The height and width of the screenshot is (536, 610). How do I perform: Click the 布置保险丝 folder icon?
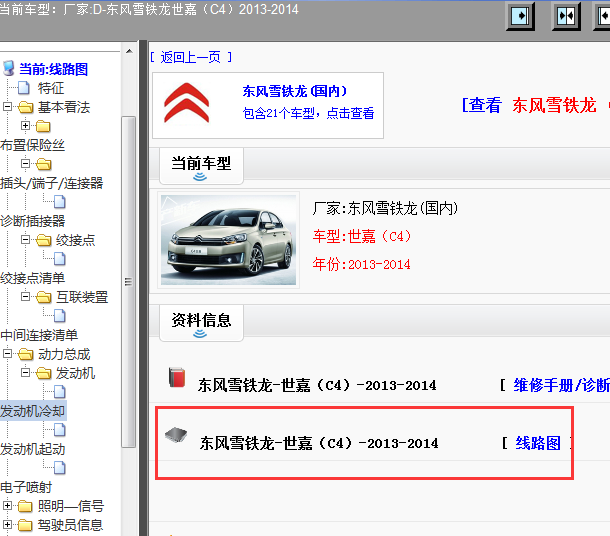43,126
